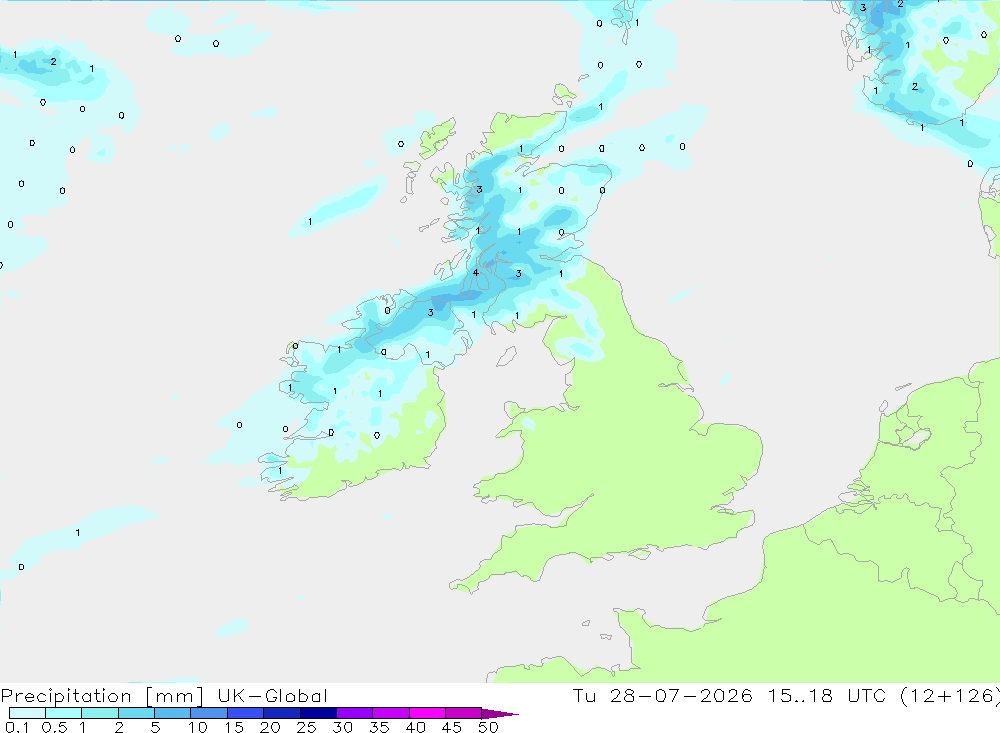1000x733 pixels.
Task: Click the '25' legend label
Action: tap(307, 727)
